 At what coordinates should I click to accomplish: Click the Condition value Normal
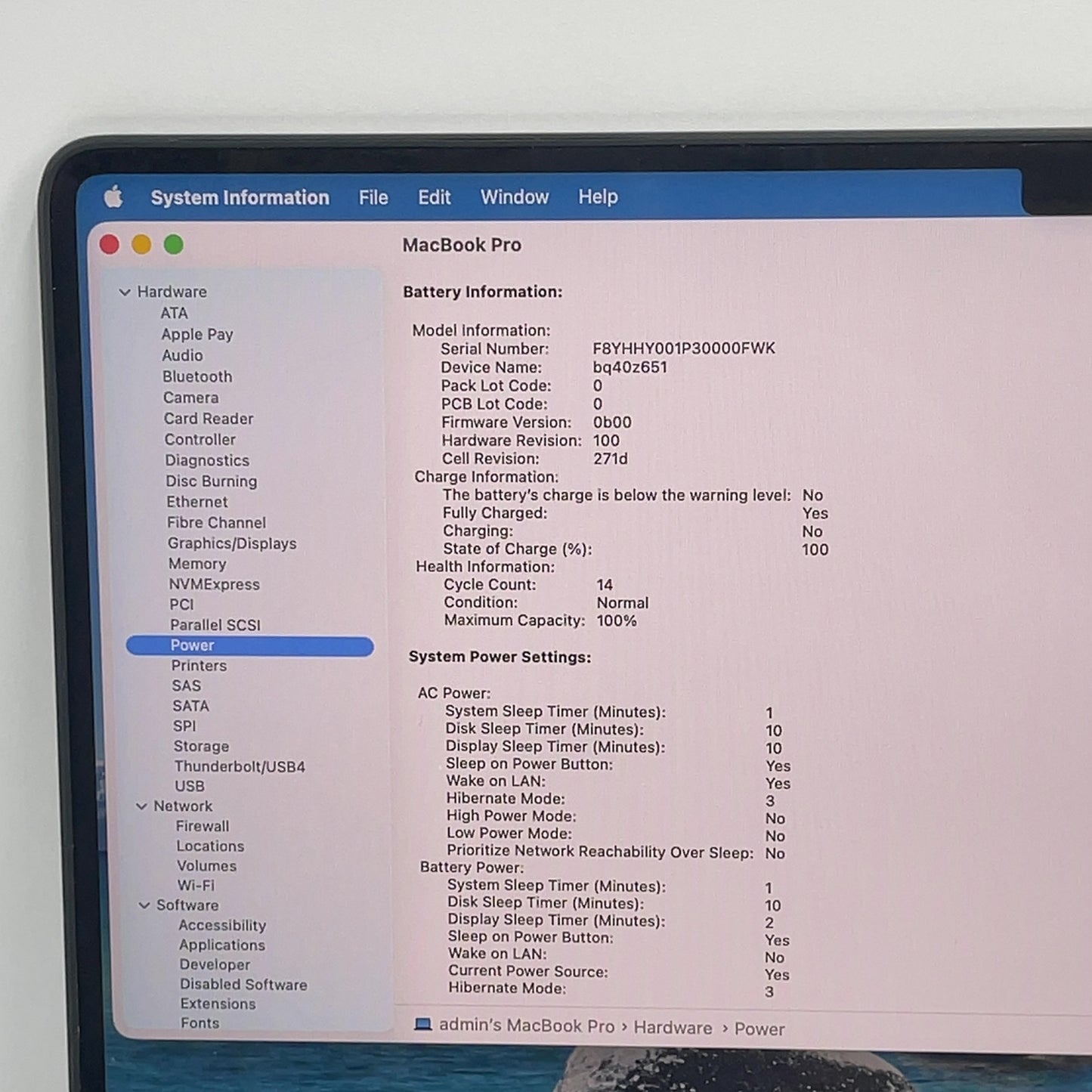coord(623,603)
